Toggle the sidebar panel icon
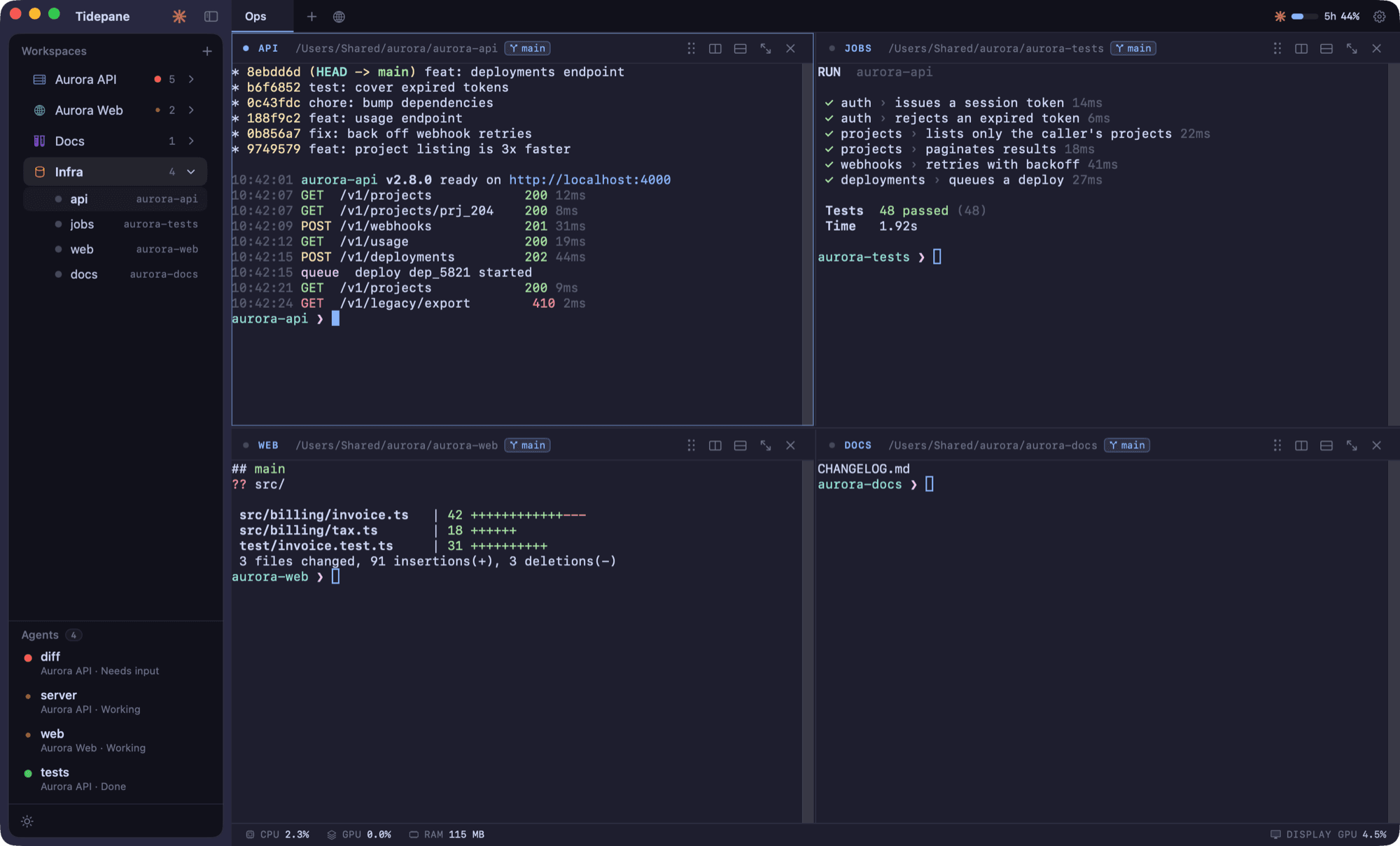1400x846 pixels. (x=211, y=16)
